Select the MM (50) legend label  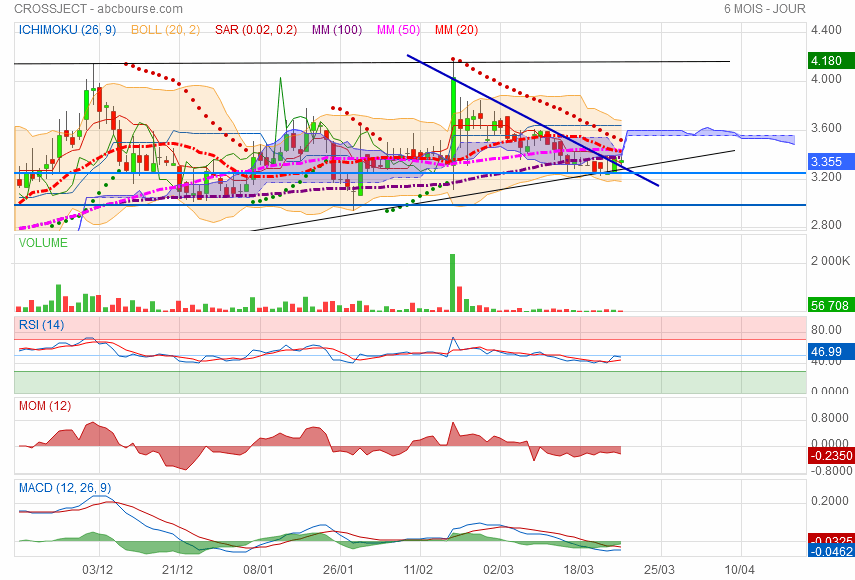click(x=399, y=30)
